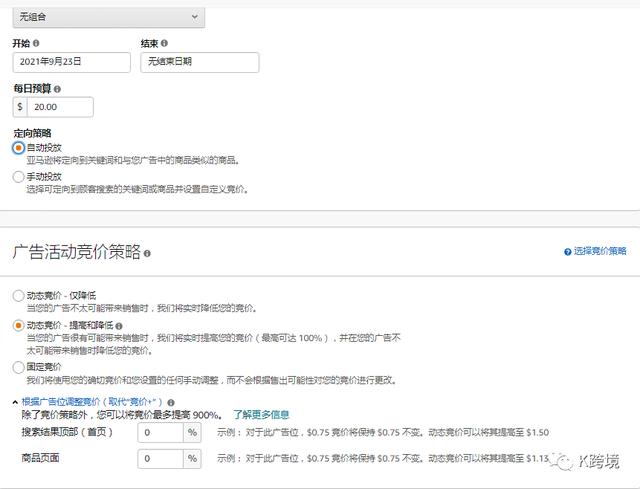The width and height of the screenshot is (640, 489).
Task: Open start date field 2021年9月23日
Action: coord(71,62)
